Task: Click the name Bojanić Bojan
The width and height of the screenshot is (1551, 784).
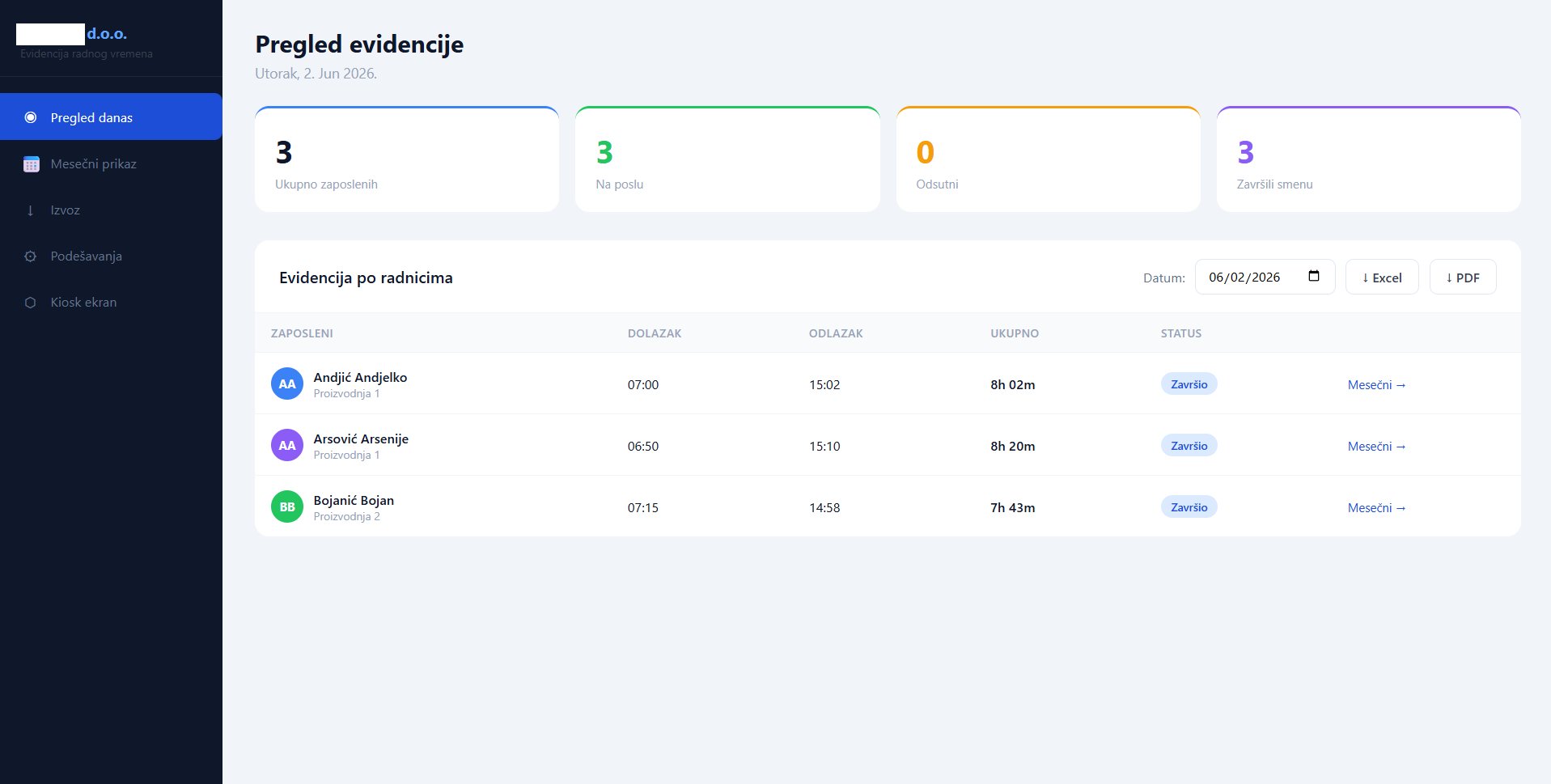Action: [x=354, y=500]
